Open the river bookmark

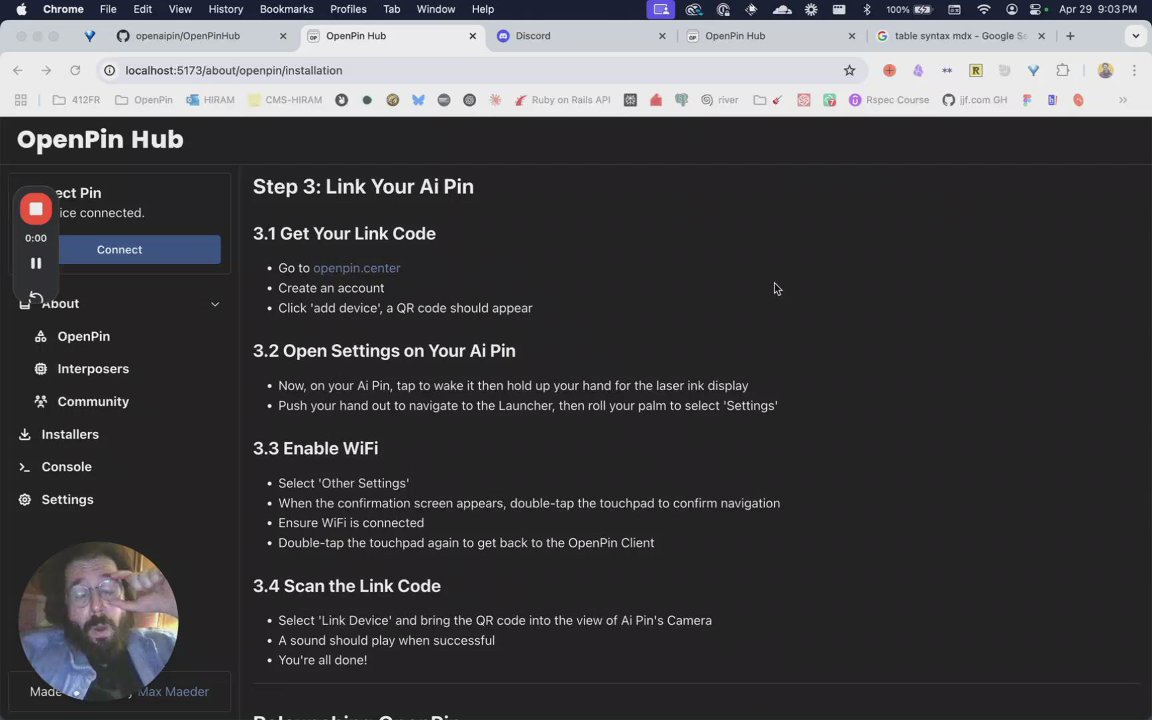719,100
